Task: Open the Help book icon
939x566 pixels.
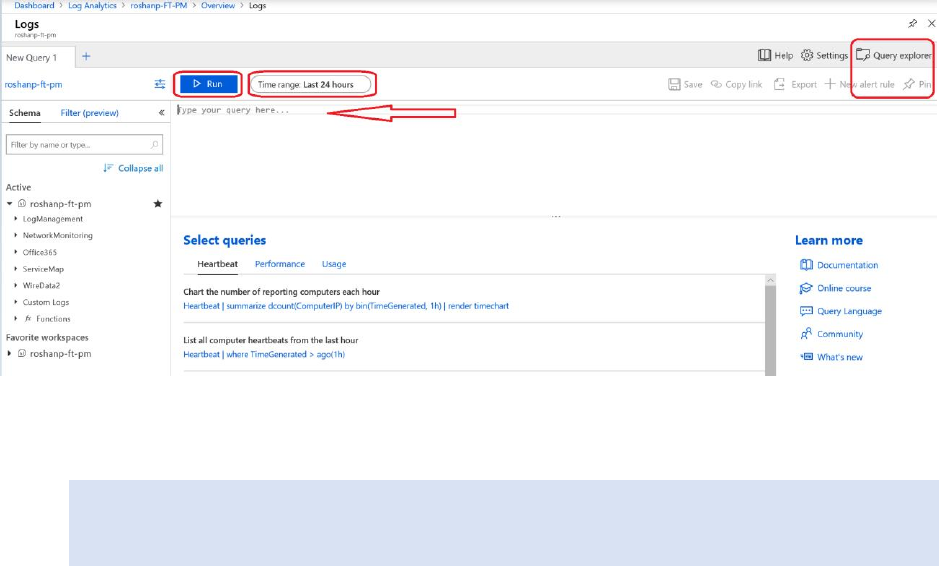Action: [x=765, y=55]
